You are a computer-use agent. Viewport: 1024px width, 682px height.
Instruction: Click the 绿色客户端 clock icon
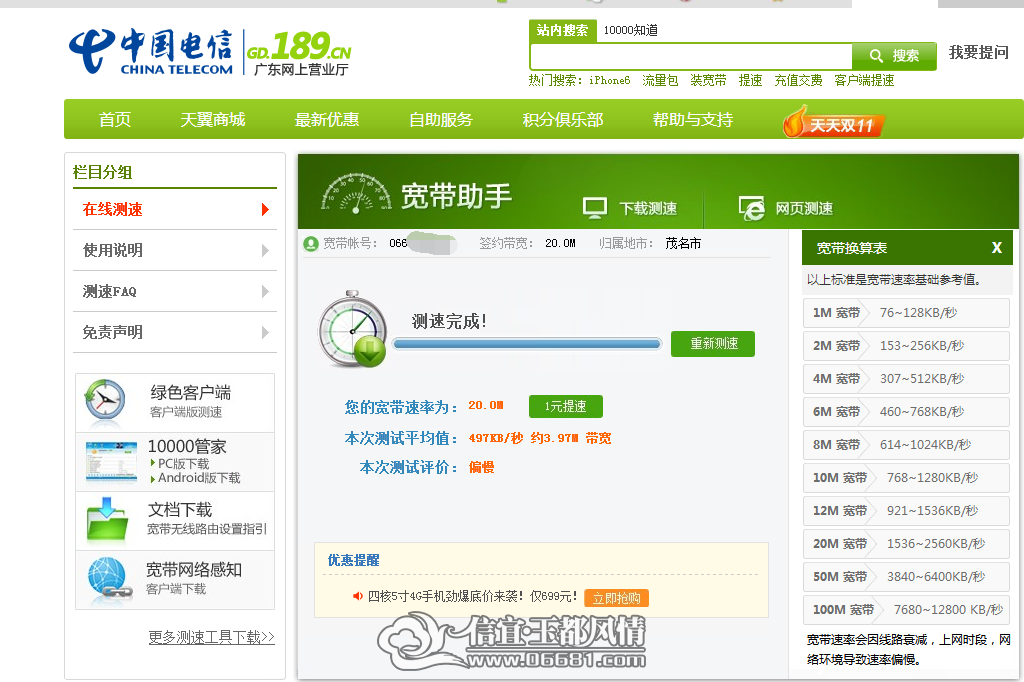(104, 400)
